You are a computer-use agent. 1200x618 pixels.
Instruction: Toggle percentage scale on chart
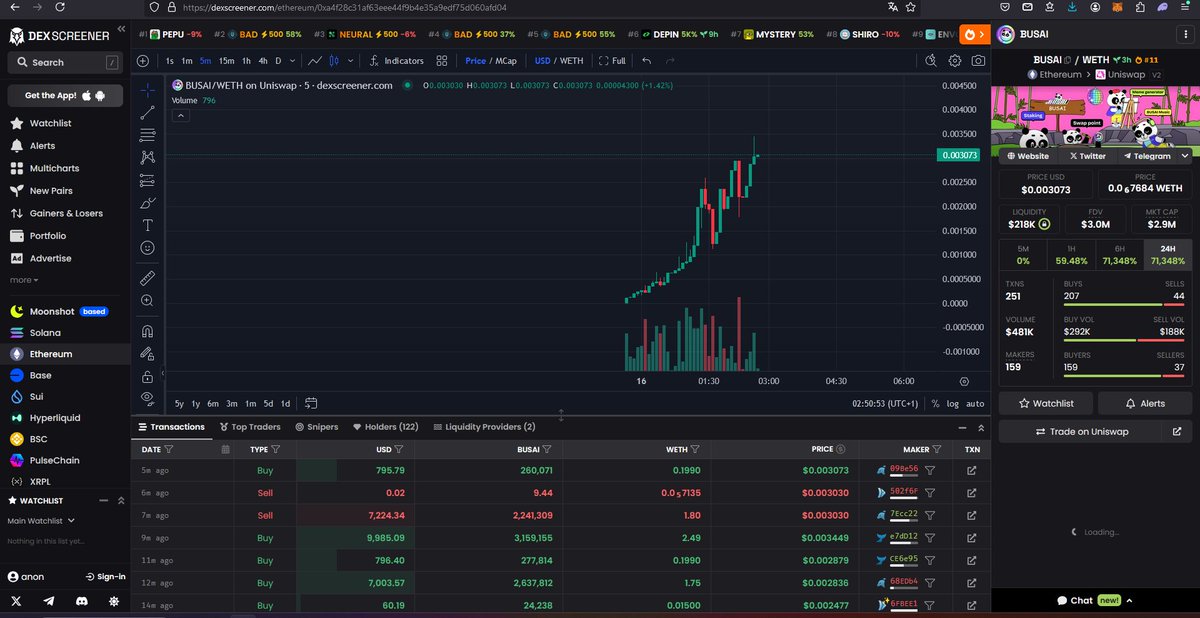935,404
